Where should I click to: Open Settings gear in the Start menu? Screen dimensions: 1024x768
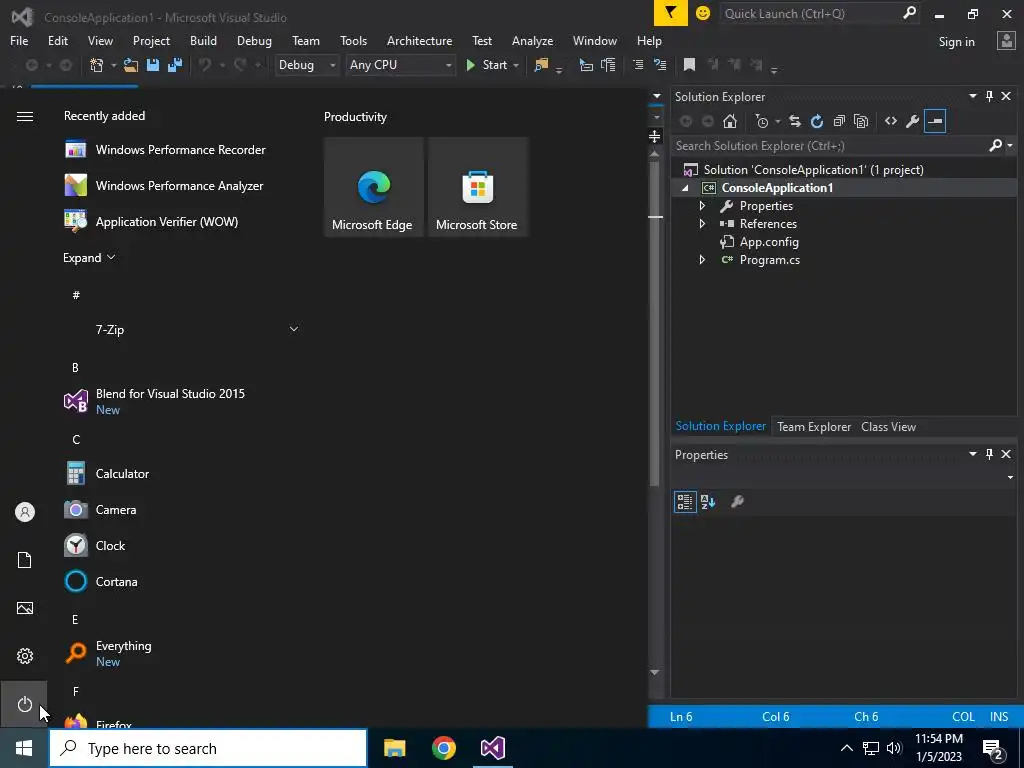pos(24,656)
